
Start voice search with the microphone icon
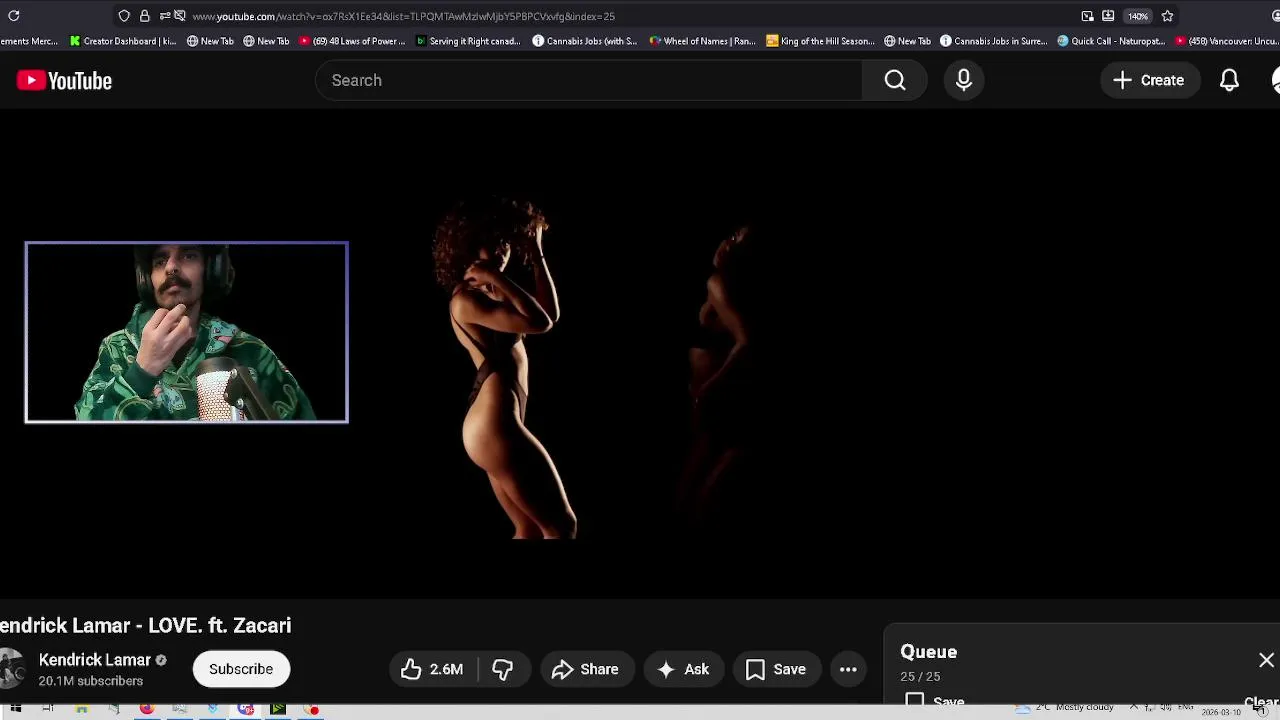964,80
